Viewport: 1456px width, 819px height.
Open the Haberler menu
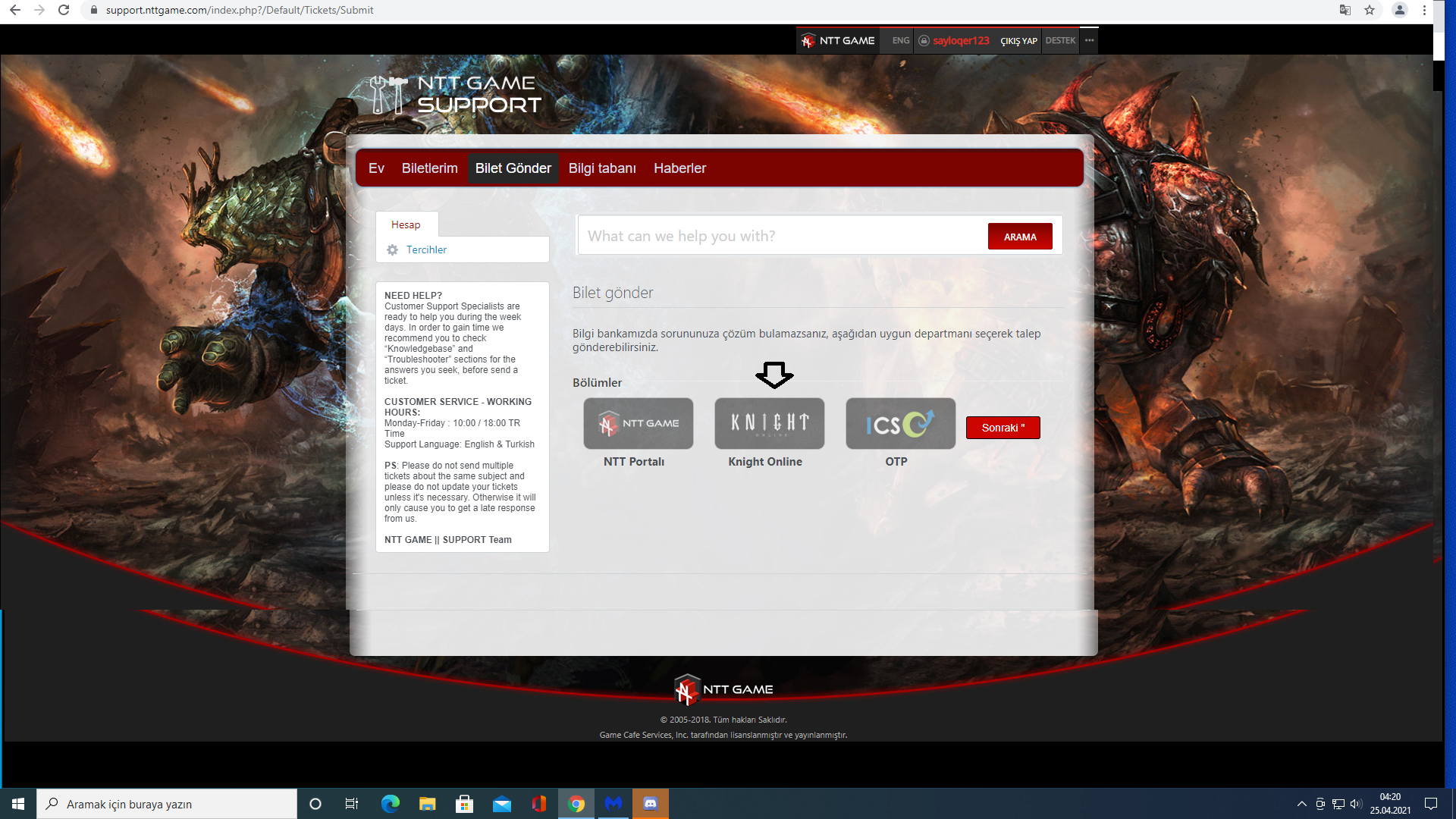[x=679, y=168]
